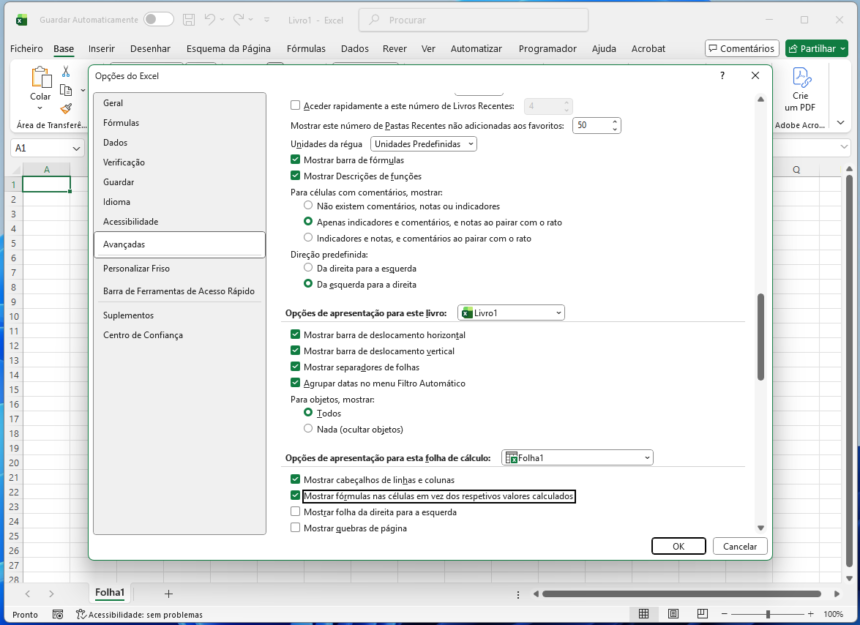Confirm options with OK button
Screen dimensions: 860x625
click(x=678, y=546)
